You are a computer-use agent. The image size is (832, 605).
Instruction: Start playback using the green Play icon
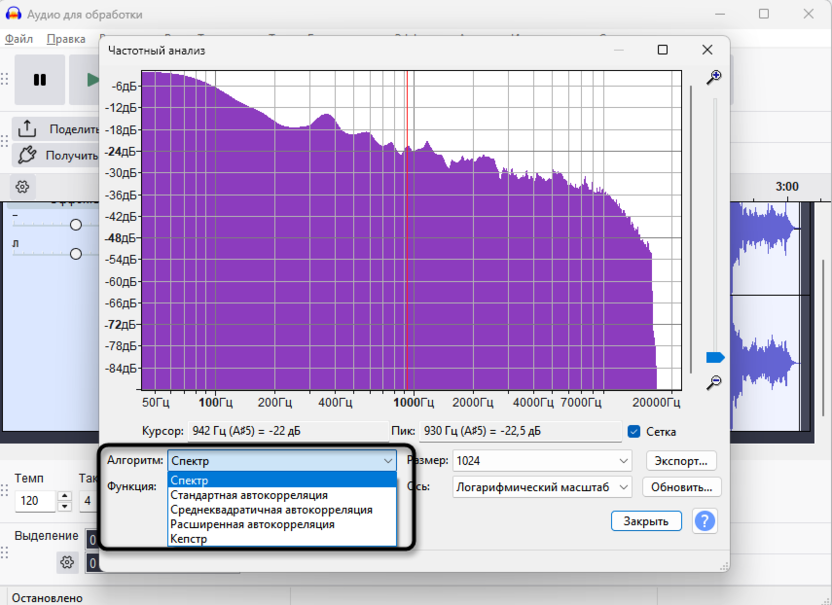coord(91,80)
